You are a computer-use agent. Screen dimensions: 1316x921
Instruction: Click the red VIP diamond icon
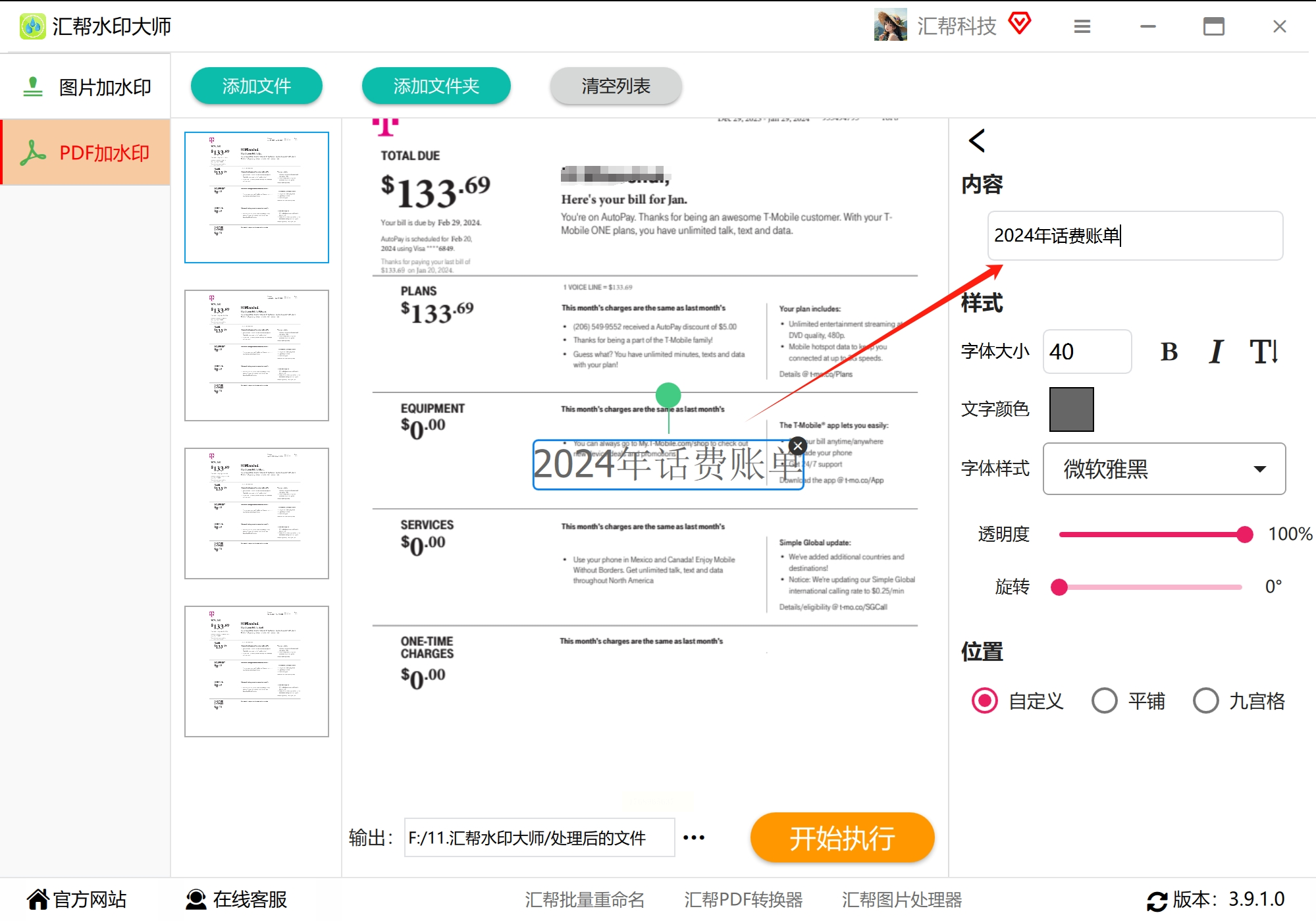[x=1019, y=24]
